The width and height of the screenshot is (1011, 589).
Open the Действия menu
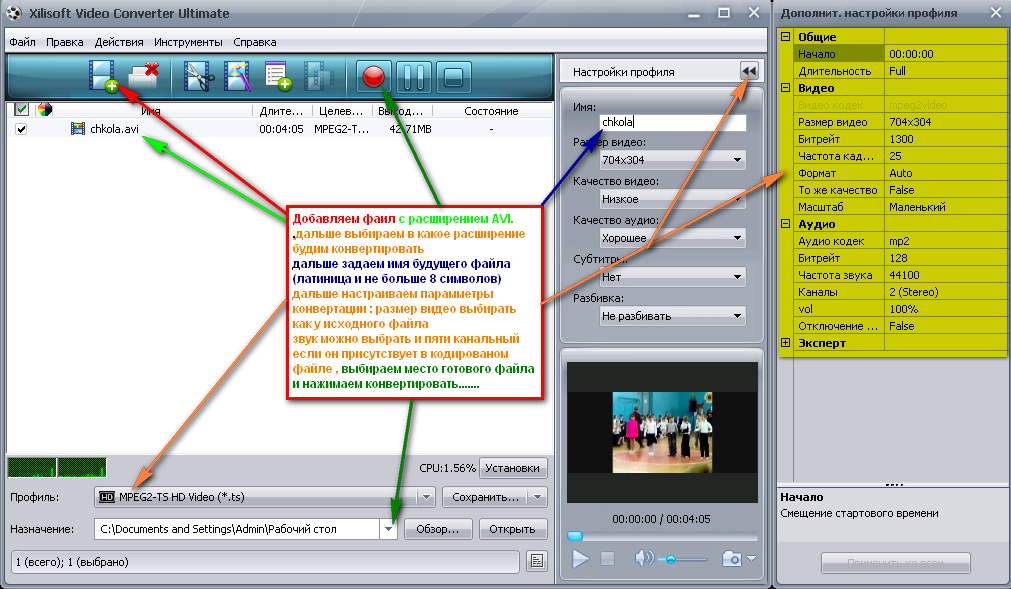(119, 42)
